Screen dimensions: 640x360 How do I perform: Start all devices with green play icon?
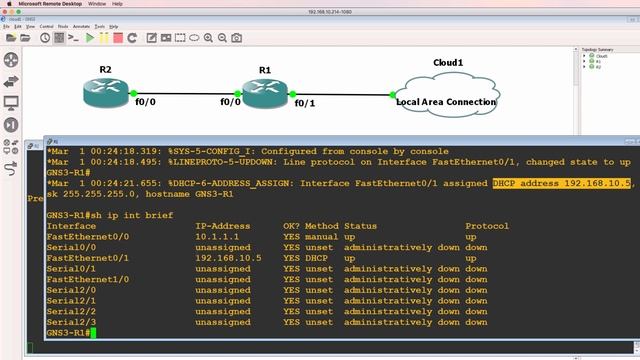click(x=90, y=38)
